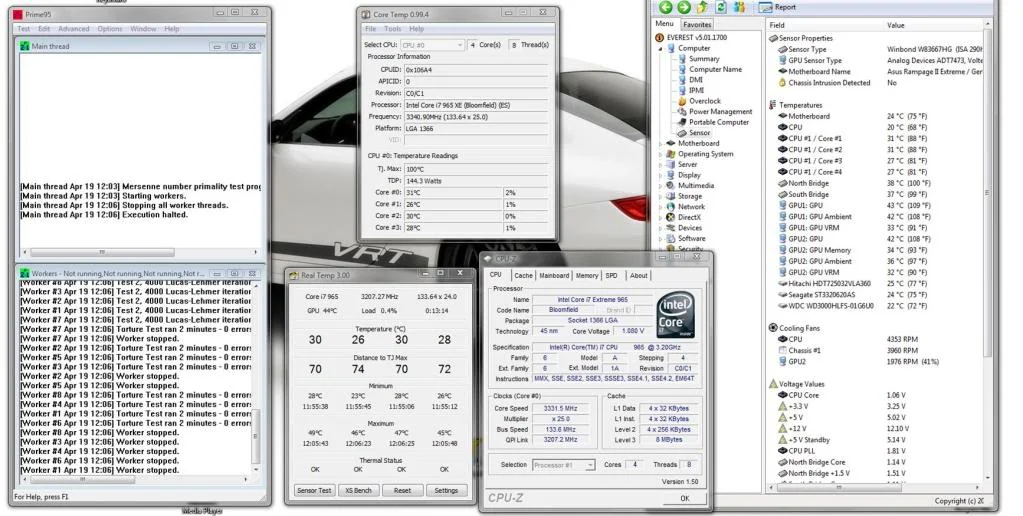
Task: Click Sensor Test button in Real Temp
Action: coord(314,491)
